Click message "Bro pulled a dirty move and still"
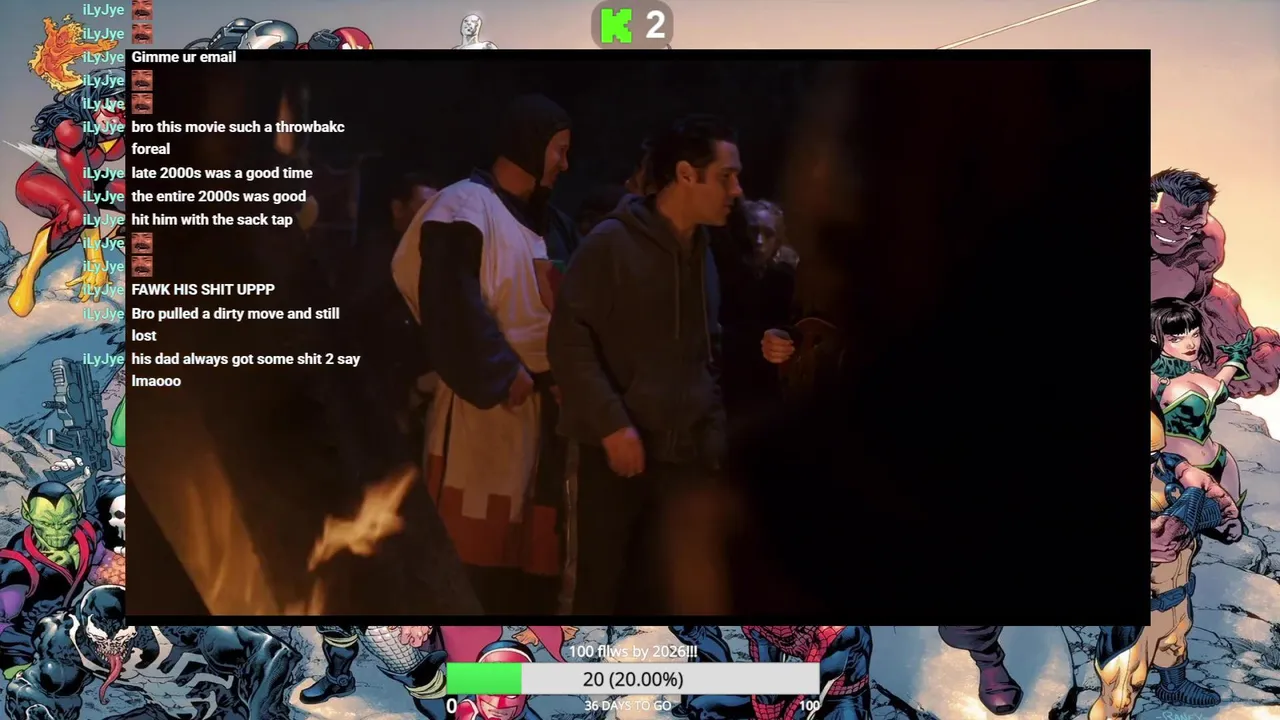1280x720 pixels. pos(235,313)
